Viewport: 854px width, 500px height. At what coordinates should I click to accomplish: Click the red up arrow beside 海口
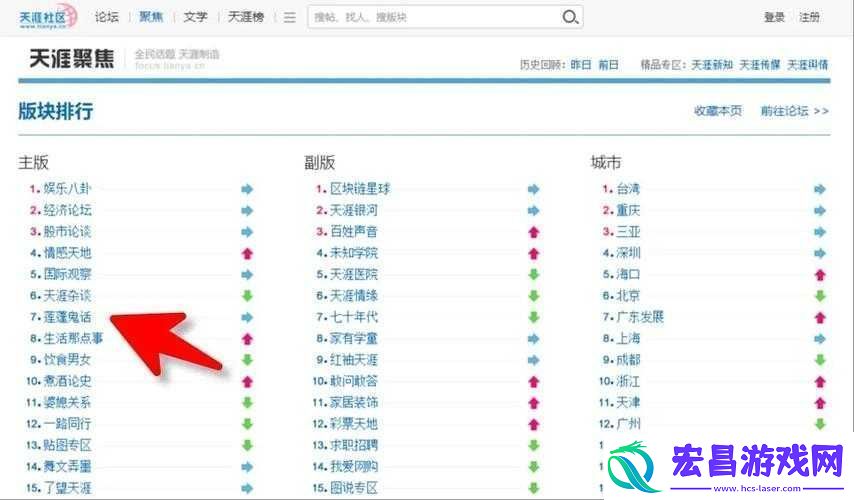pos(820,275)
